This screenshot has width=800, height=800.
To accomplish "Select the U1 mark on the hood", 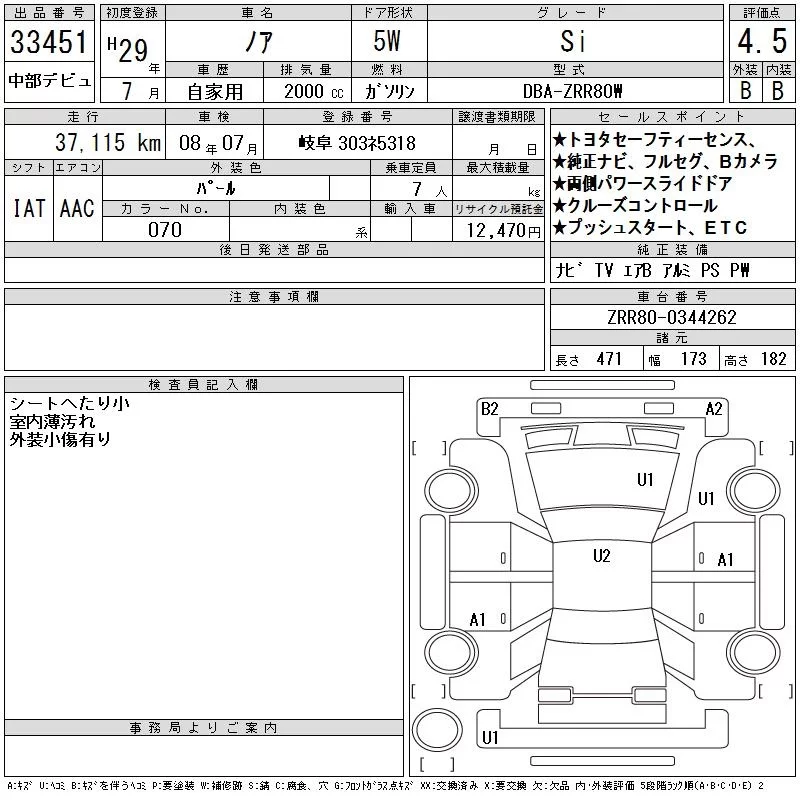I will (x=645, y=480).
